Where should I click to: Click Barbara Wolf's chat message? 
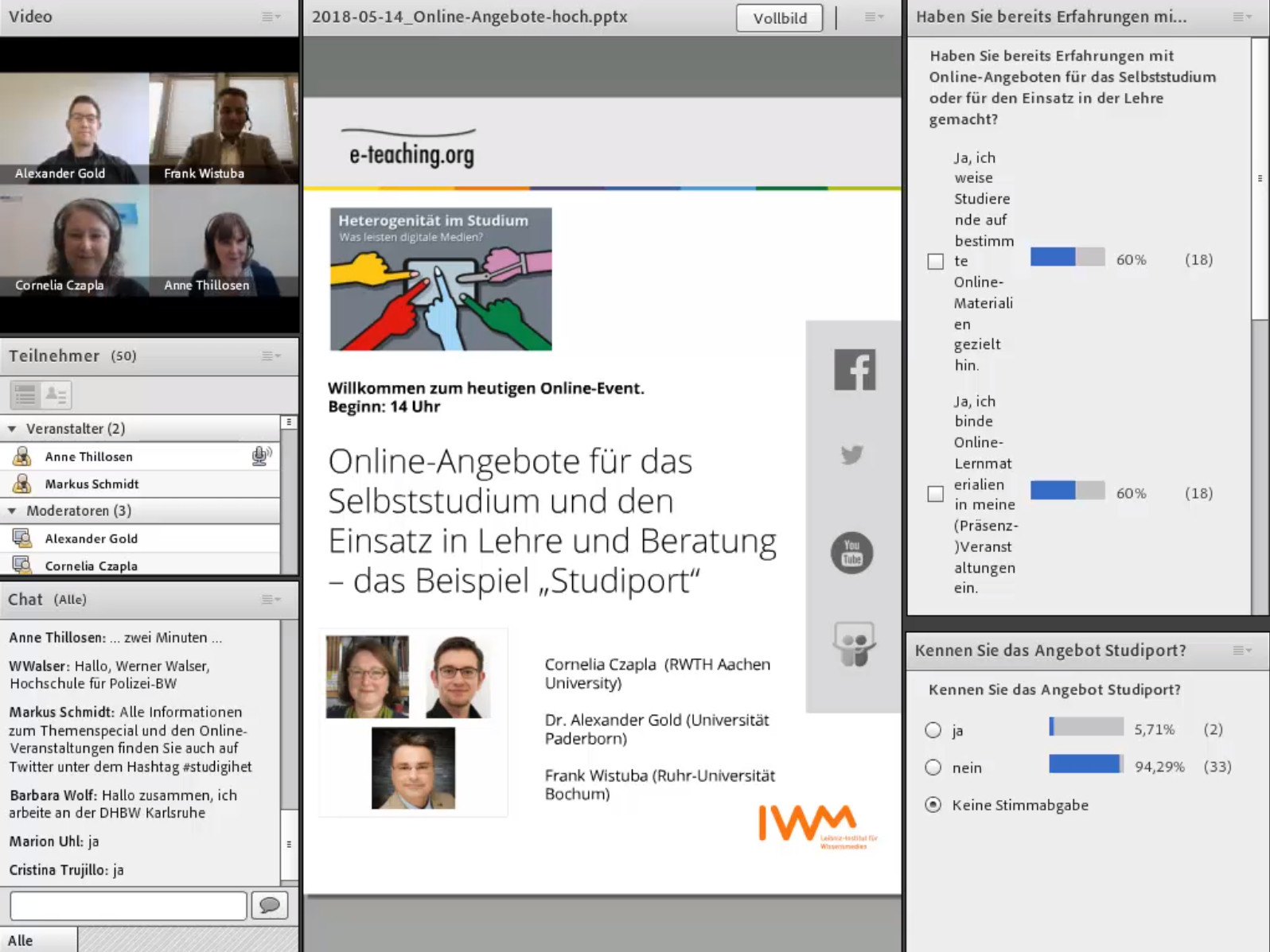coord(123,804)
